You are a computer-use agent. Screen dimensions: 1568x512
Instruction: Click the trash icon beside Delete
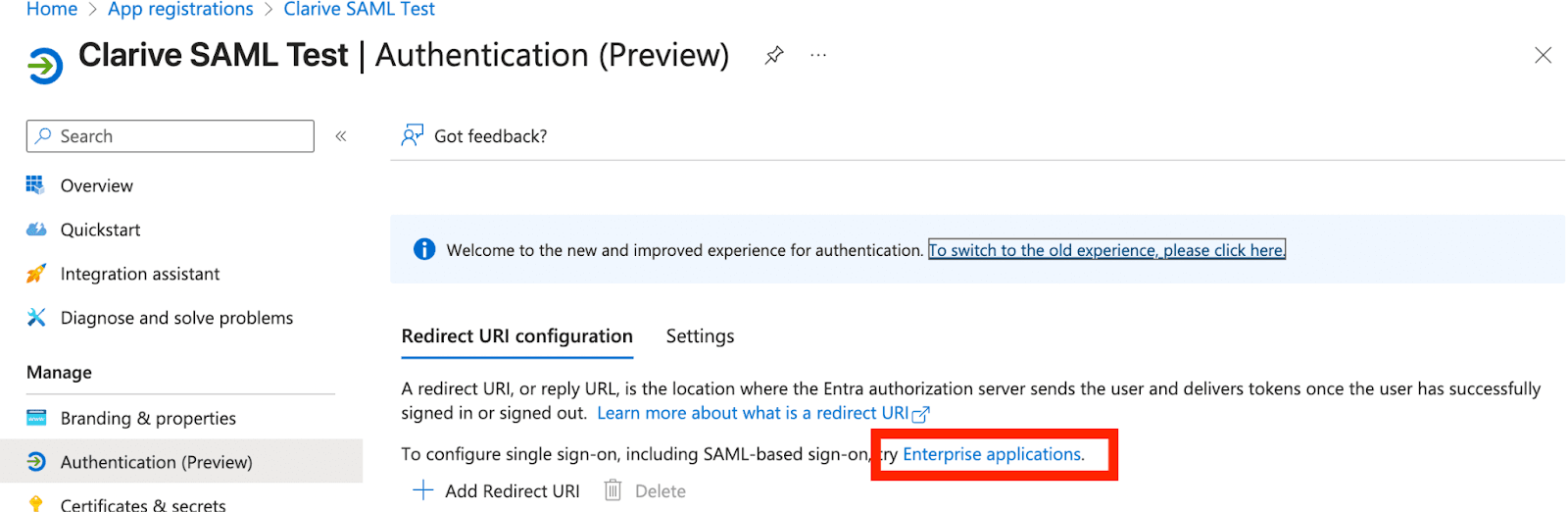click(612, 490)
